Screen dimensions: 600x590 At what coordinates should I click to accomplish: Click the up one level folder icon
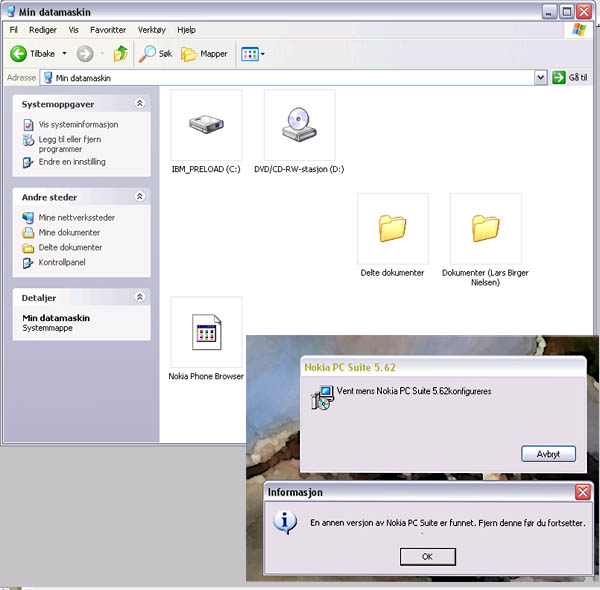pos(120,53)
